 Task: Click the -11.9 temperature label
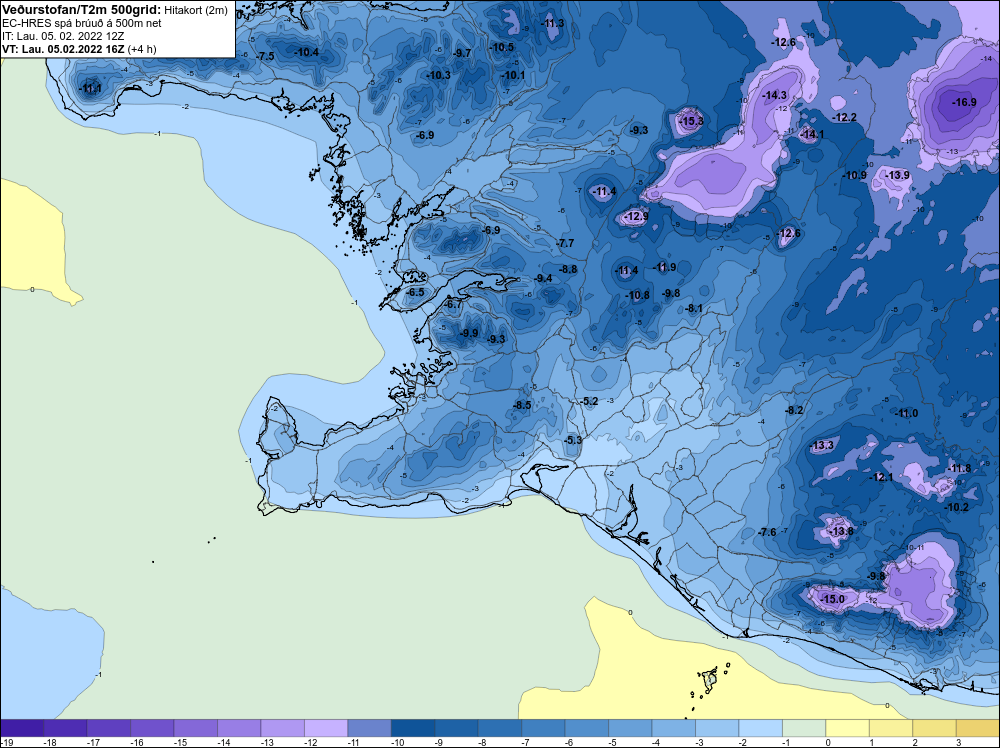point(665,267)
